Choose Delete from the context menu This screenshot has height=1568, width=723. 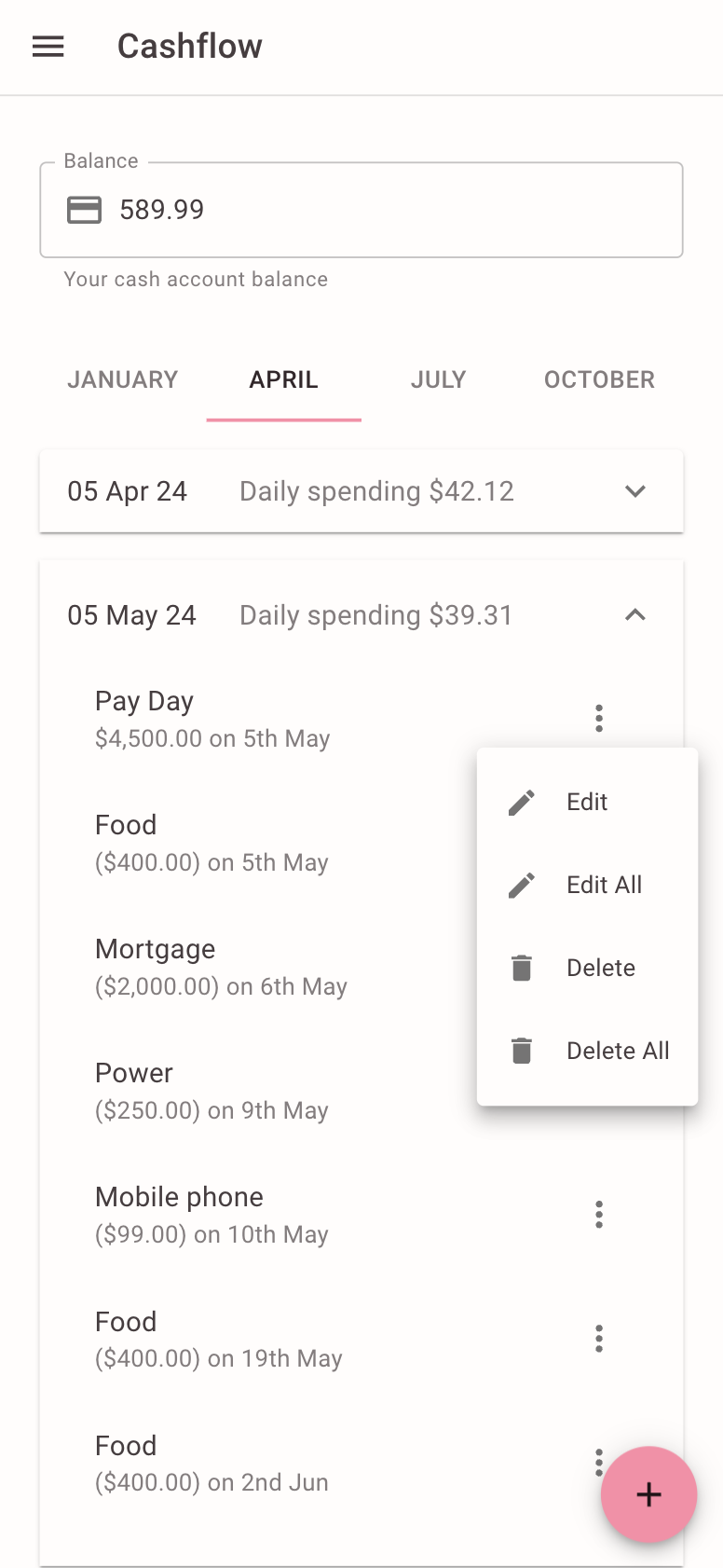[601, 968]
